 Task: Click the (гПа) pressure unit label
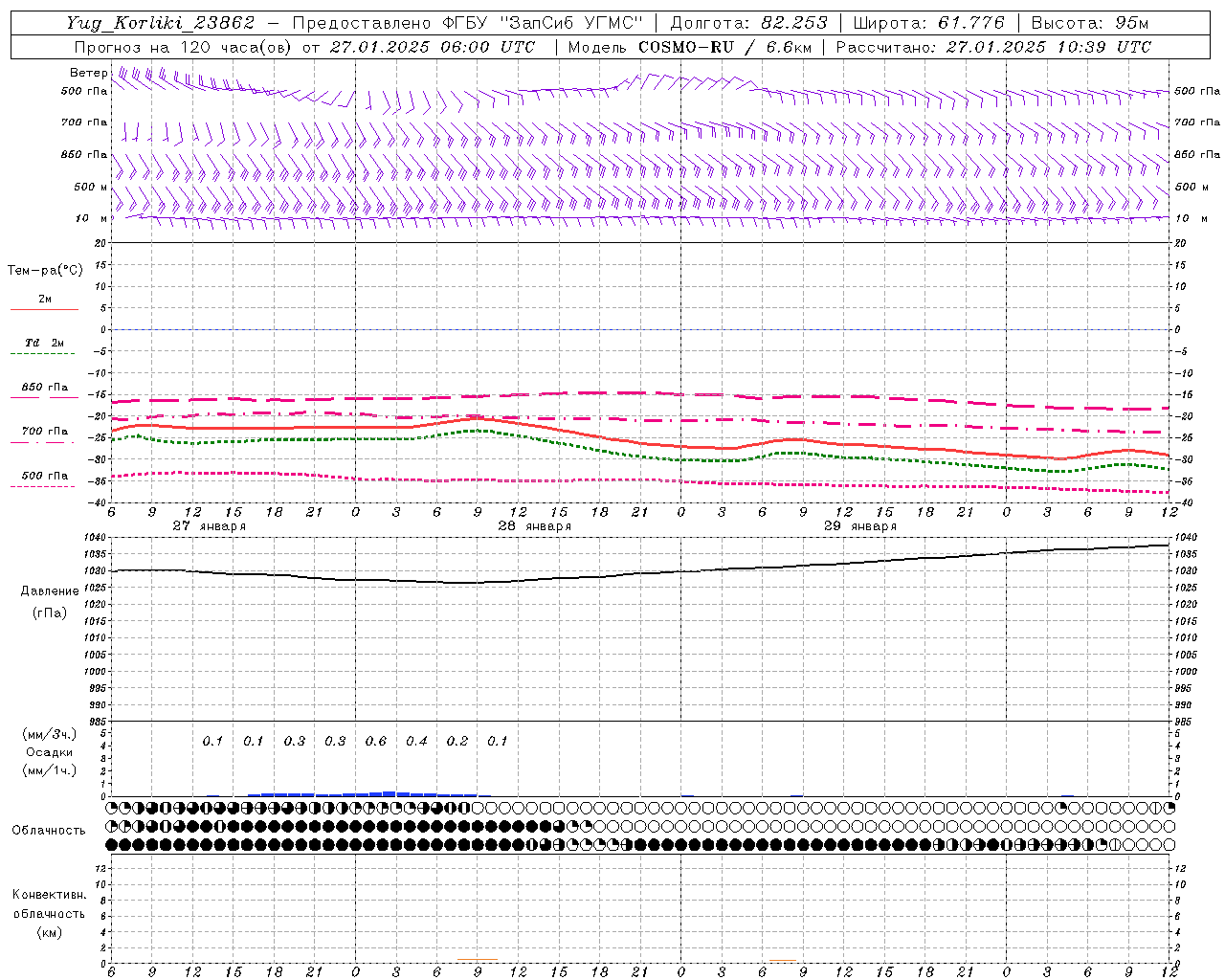click(x=50, y=612)
